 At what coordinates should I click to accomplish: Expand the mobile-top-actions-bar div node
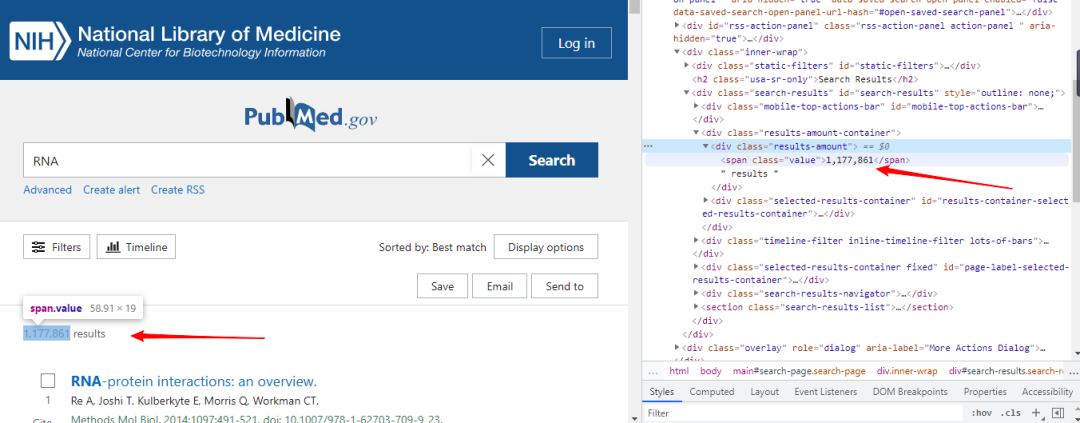tap(696, 106)
